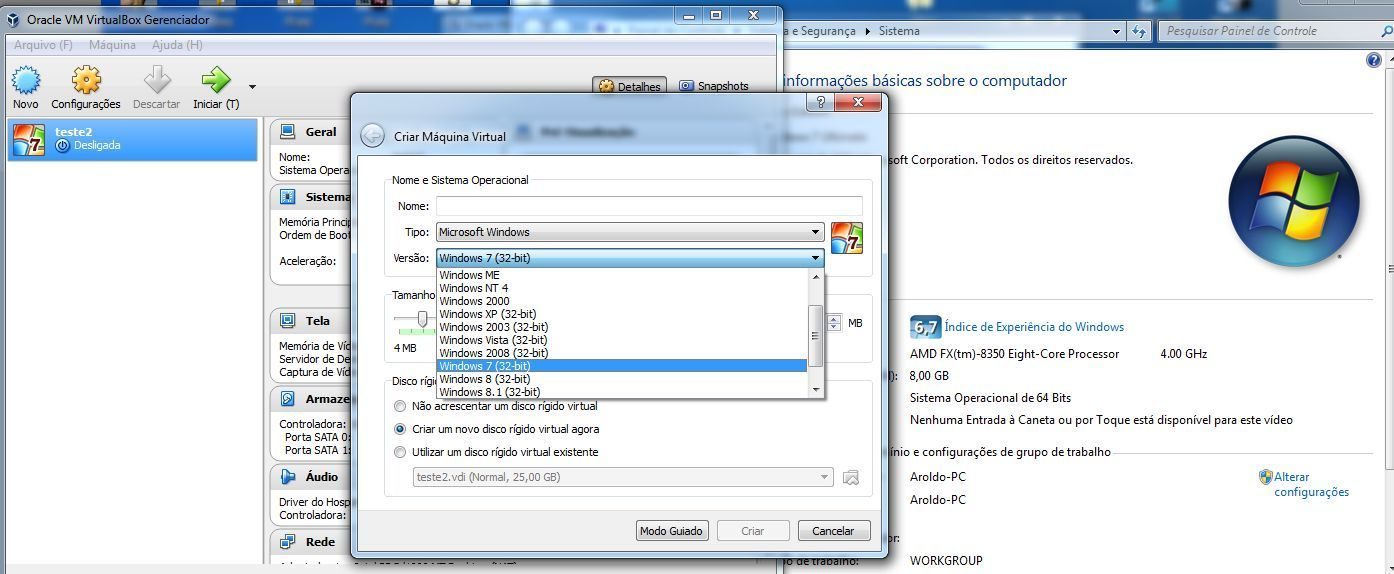Choose Windows NT 4 in version list
This screenshot has height=574, width=1394.
(622, 288)
